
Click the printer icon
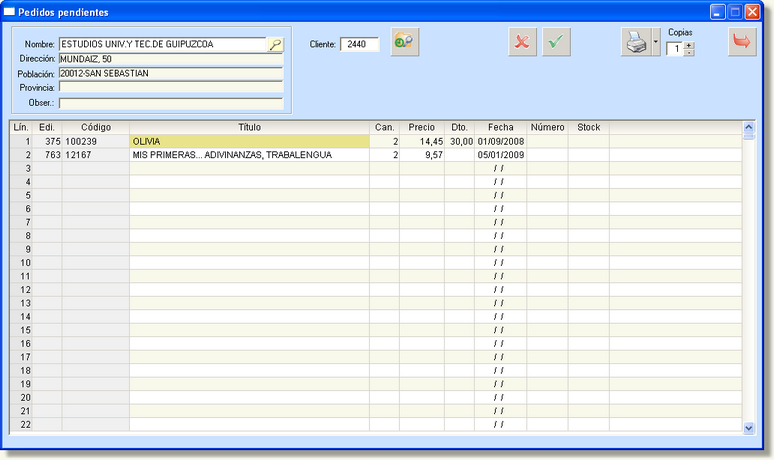[x=636, y=42]
